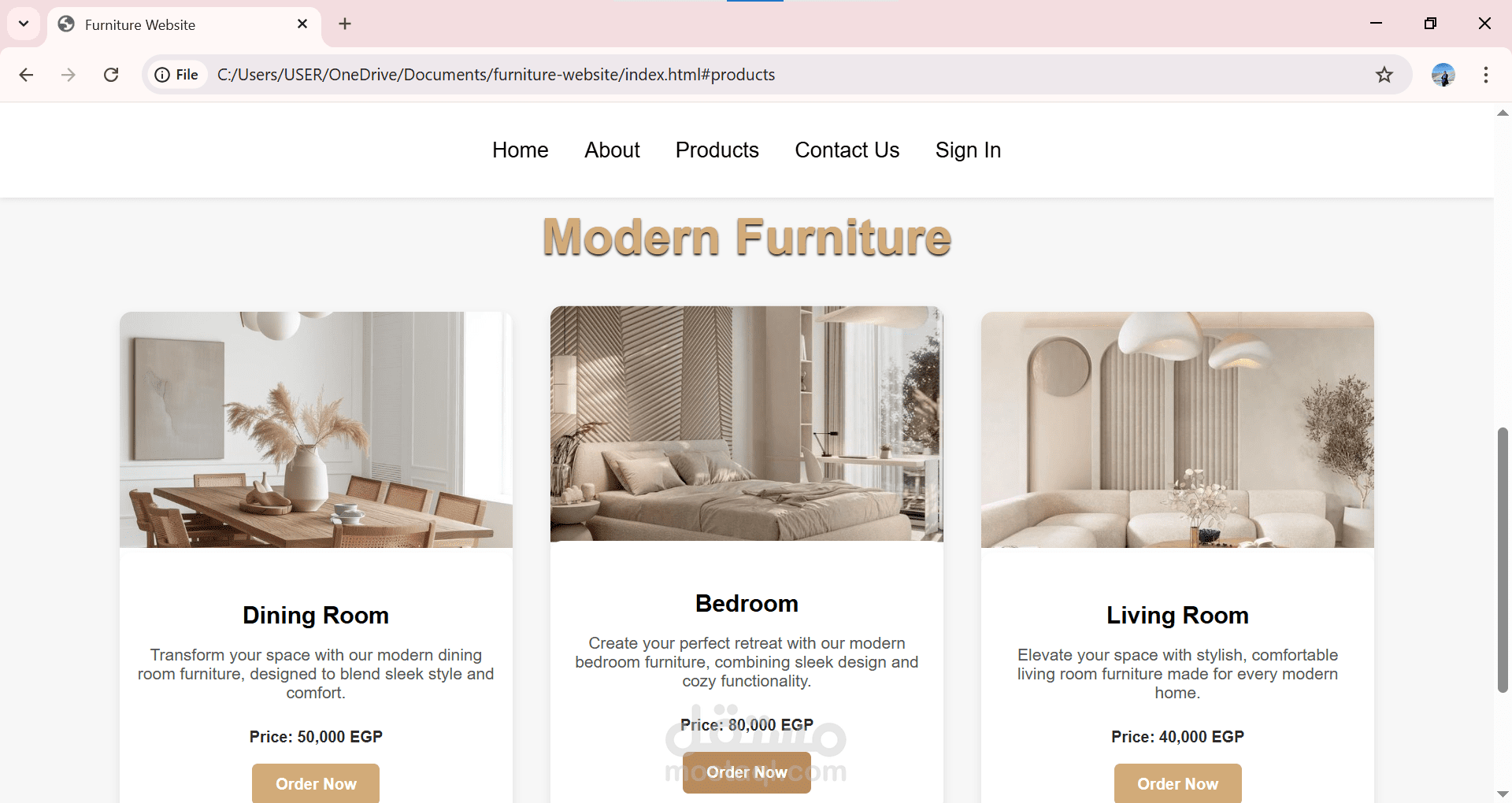Open the Chrome profile avatar

tap(1443, 75)
